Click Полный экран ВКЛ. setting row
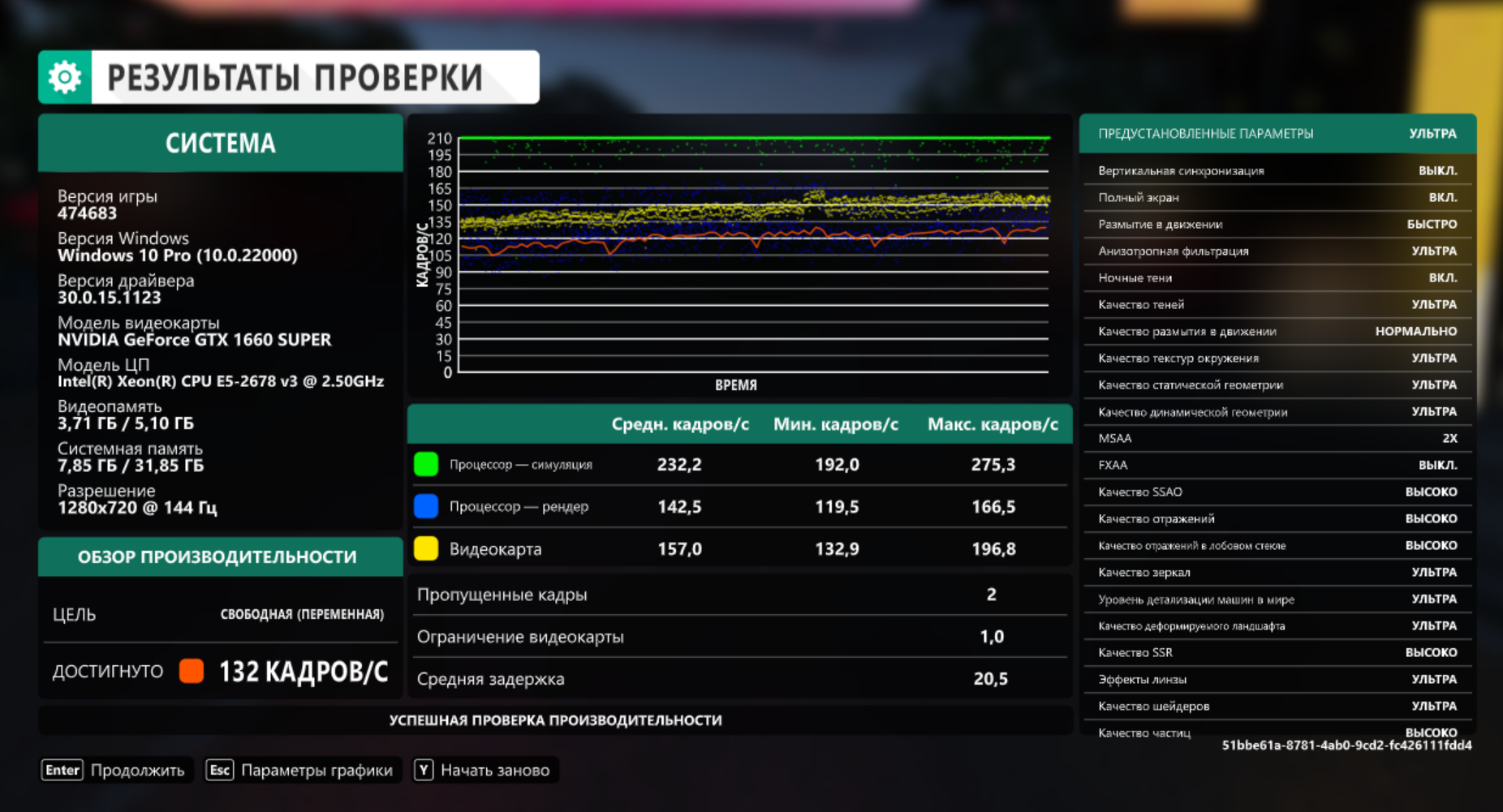1503x812 pixels. tap(1277, 197)
